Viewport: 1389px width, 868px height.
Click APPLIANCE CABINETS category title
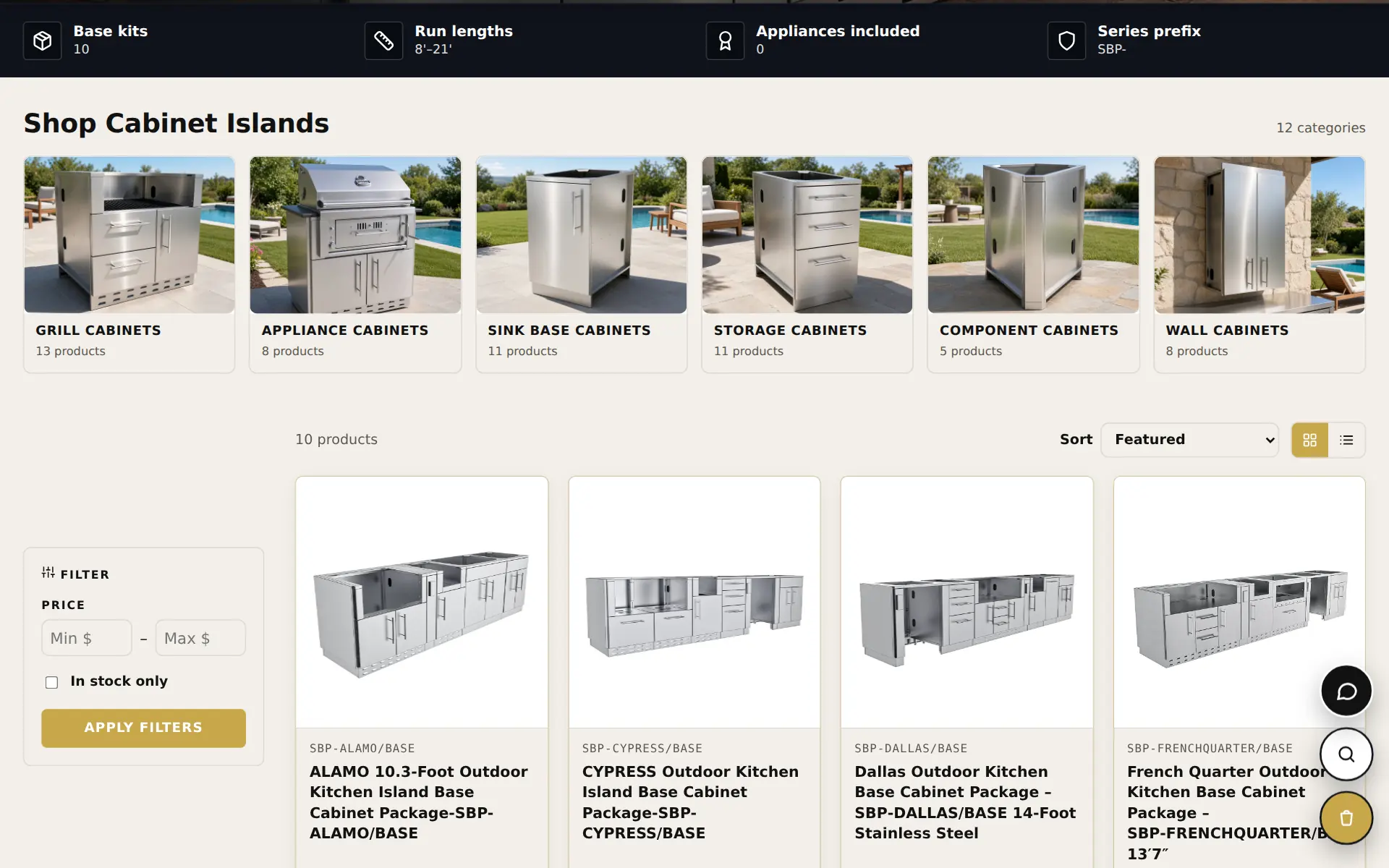(345, 331)
